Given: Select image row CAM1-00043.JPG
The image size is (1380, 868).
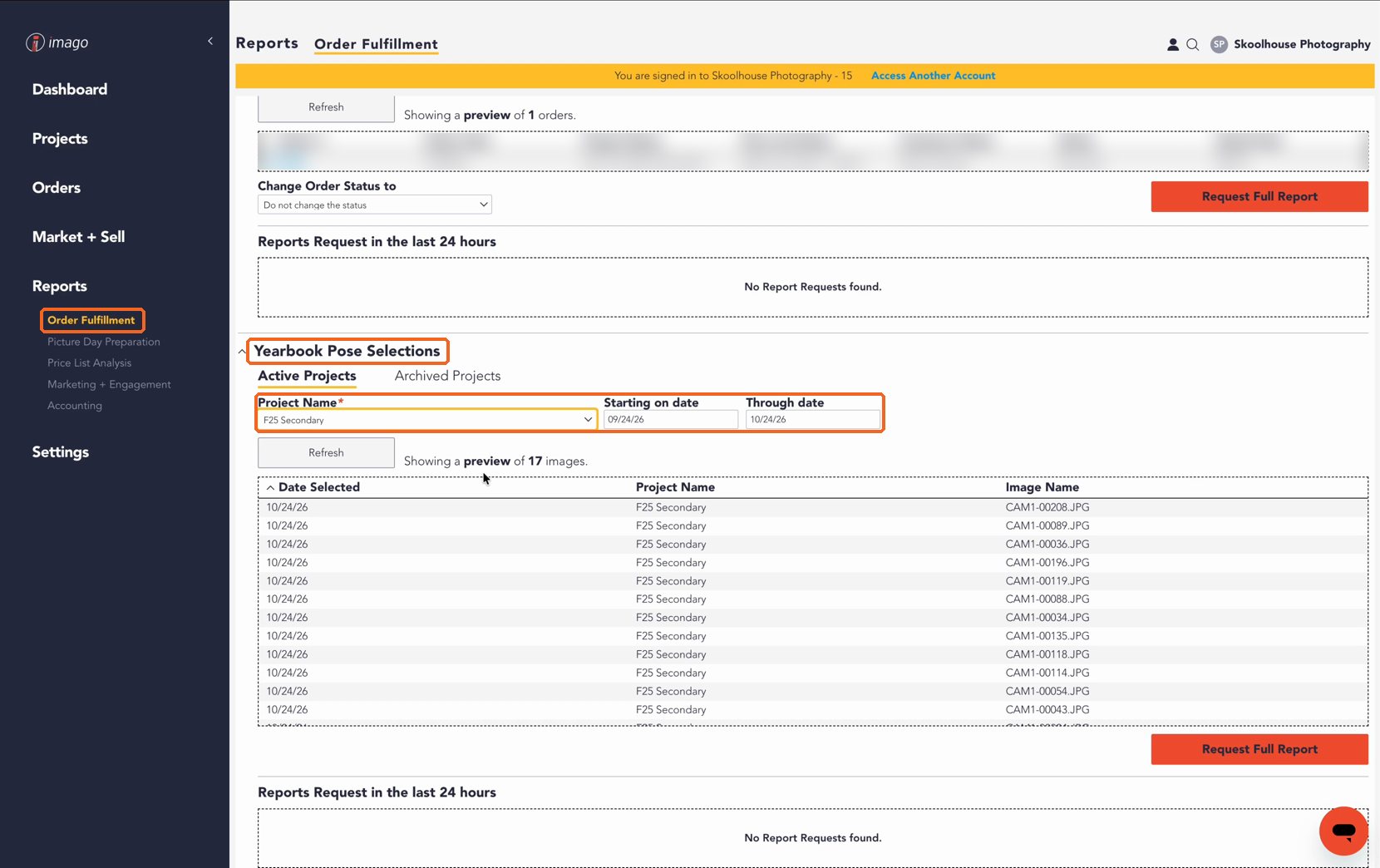Looking at the screenshot, I should 813,710.
